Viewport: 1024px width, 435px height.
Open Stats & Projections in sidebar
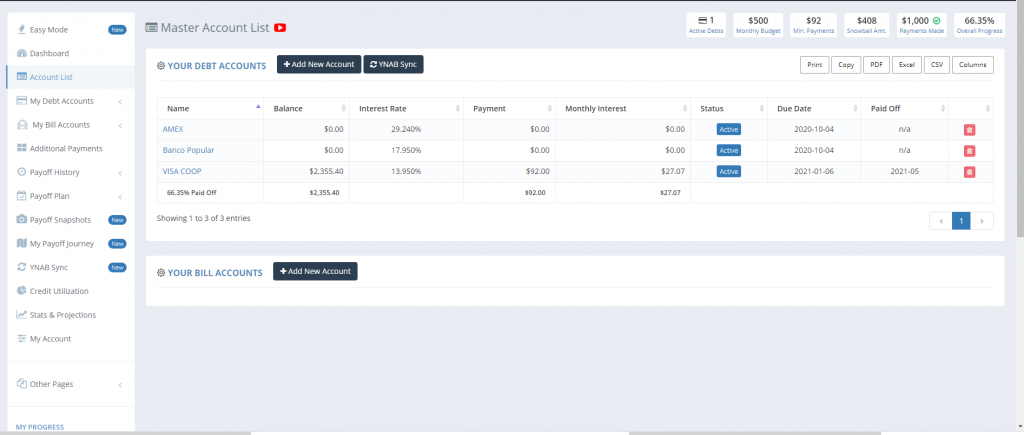[62, 315]
